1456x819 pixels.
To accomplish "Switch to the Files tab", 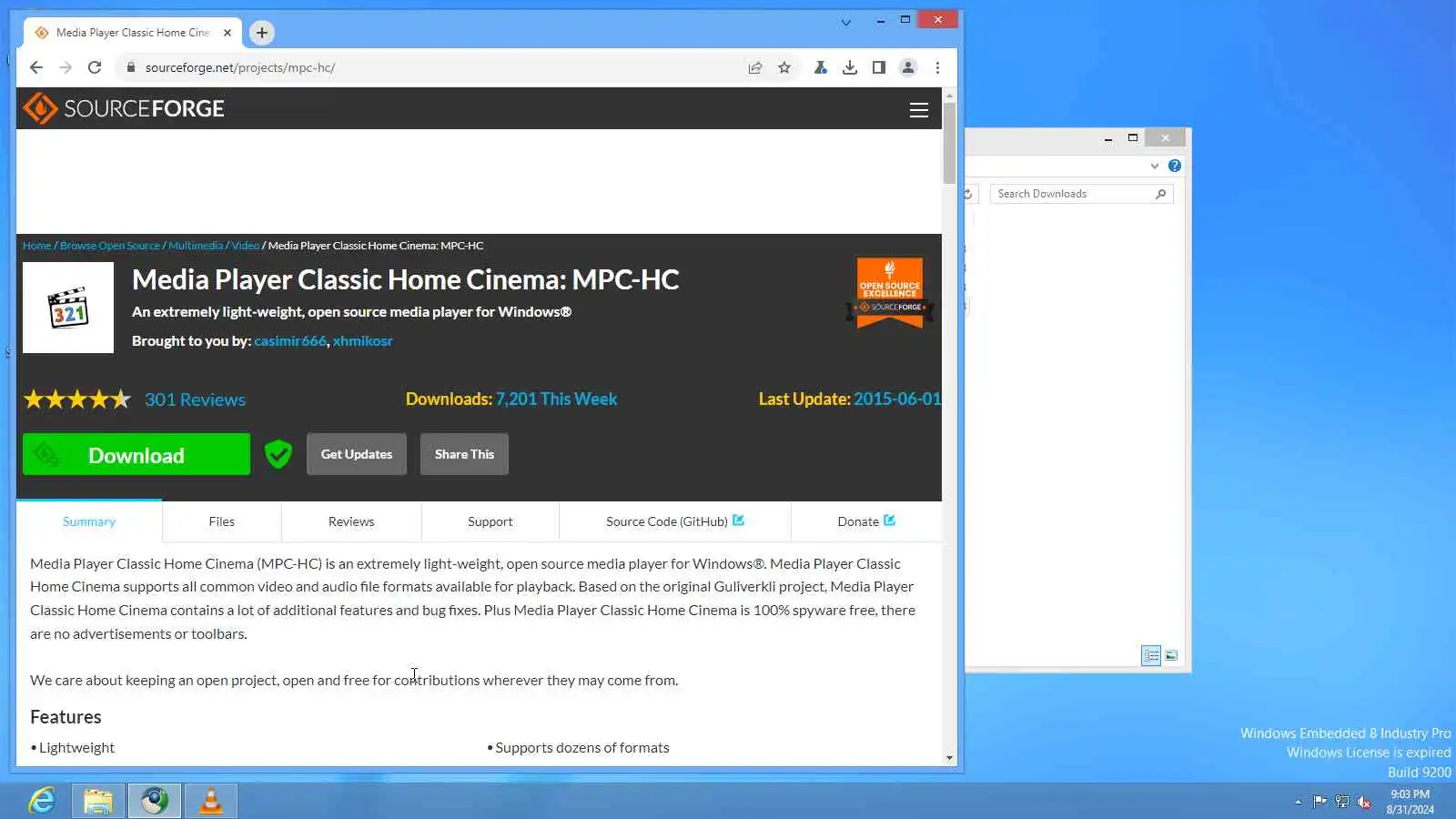I will coord(222,521).
